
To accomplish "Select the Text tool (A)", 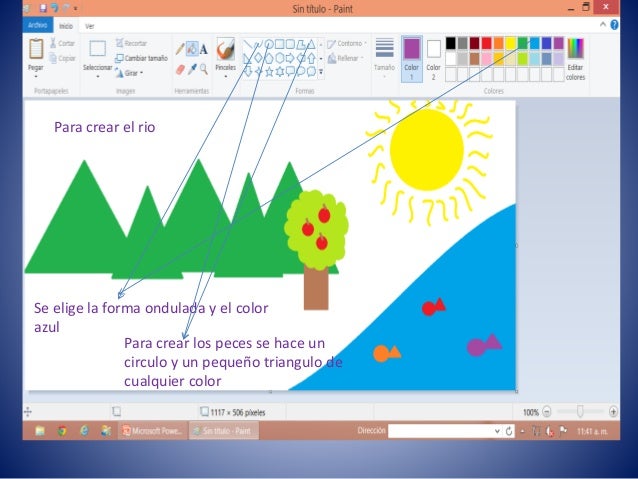I will 203,49.
